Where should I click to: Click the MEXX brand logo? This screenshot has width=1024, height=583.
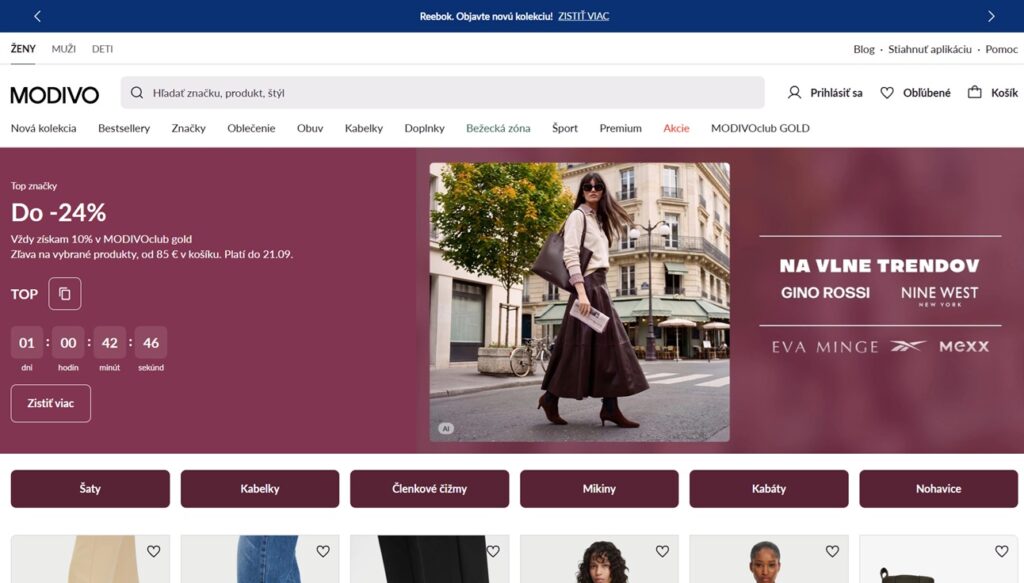964,347
